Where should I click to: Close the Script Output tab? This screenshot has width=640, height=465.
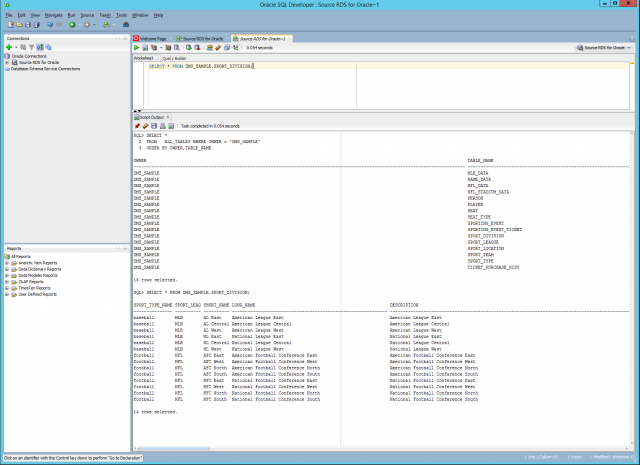point(168,117)
